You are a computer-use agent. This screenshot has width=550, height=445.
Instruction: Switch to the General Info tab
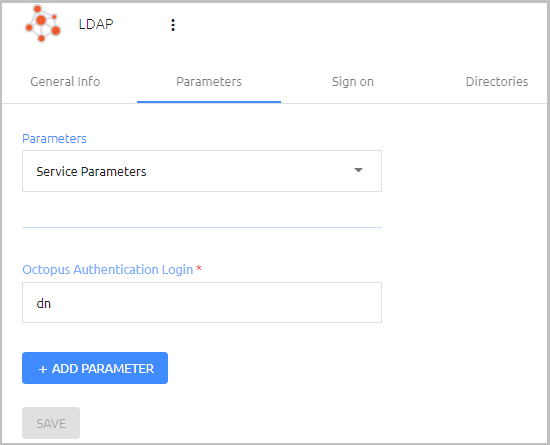[65, 82]
